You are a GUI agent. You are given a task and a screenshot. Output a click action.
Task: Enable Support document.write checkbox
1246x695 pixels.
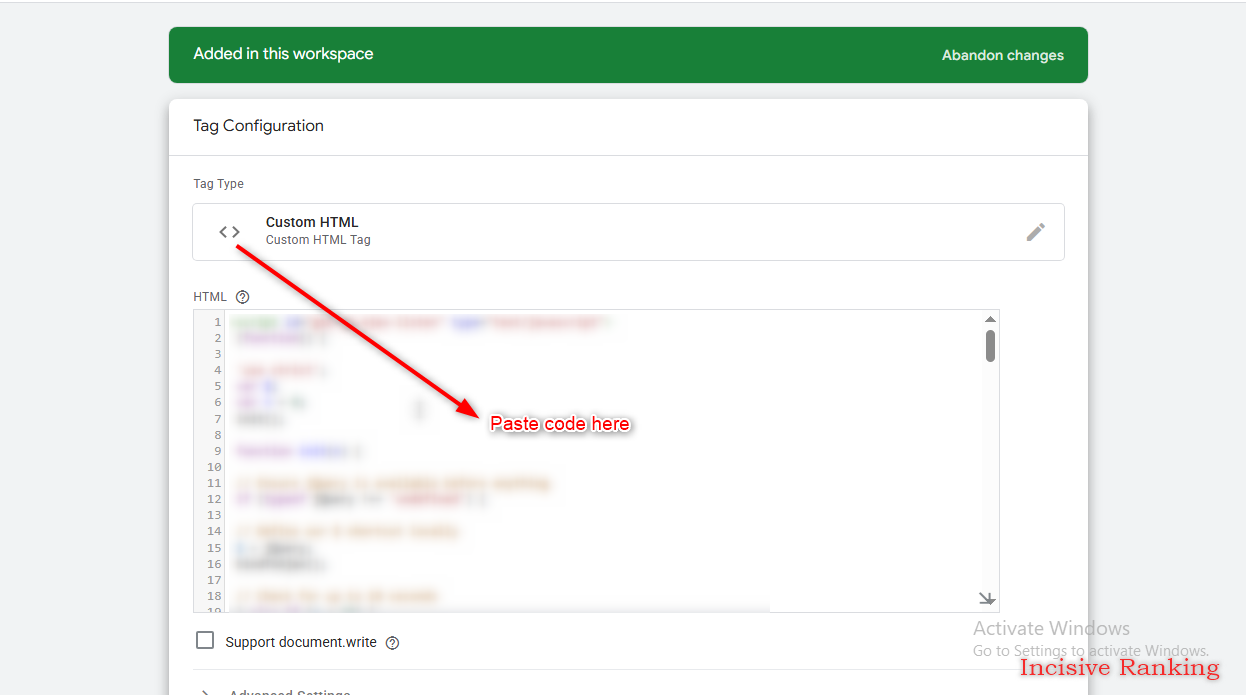point(205,640)
